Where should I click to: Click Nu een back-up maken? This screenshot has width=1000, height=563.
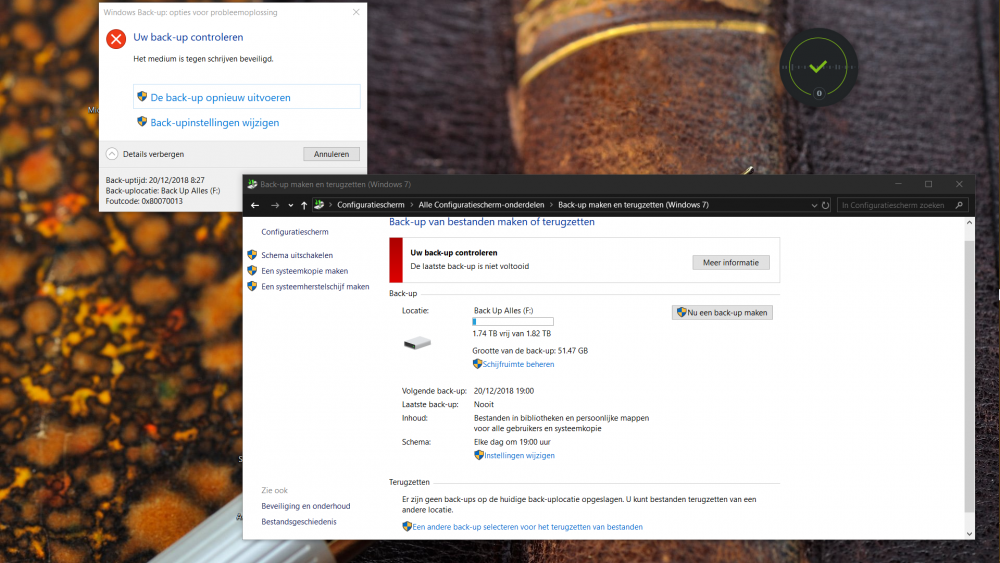tap(722, 312)
